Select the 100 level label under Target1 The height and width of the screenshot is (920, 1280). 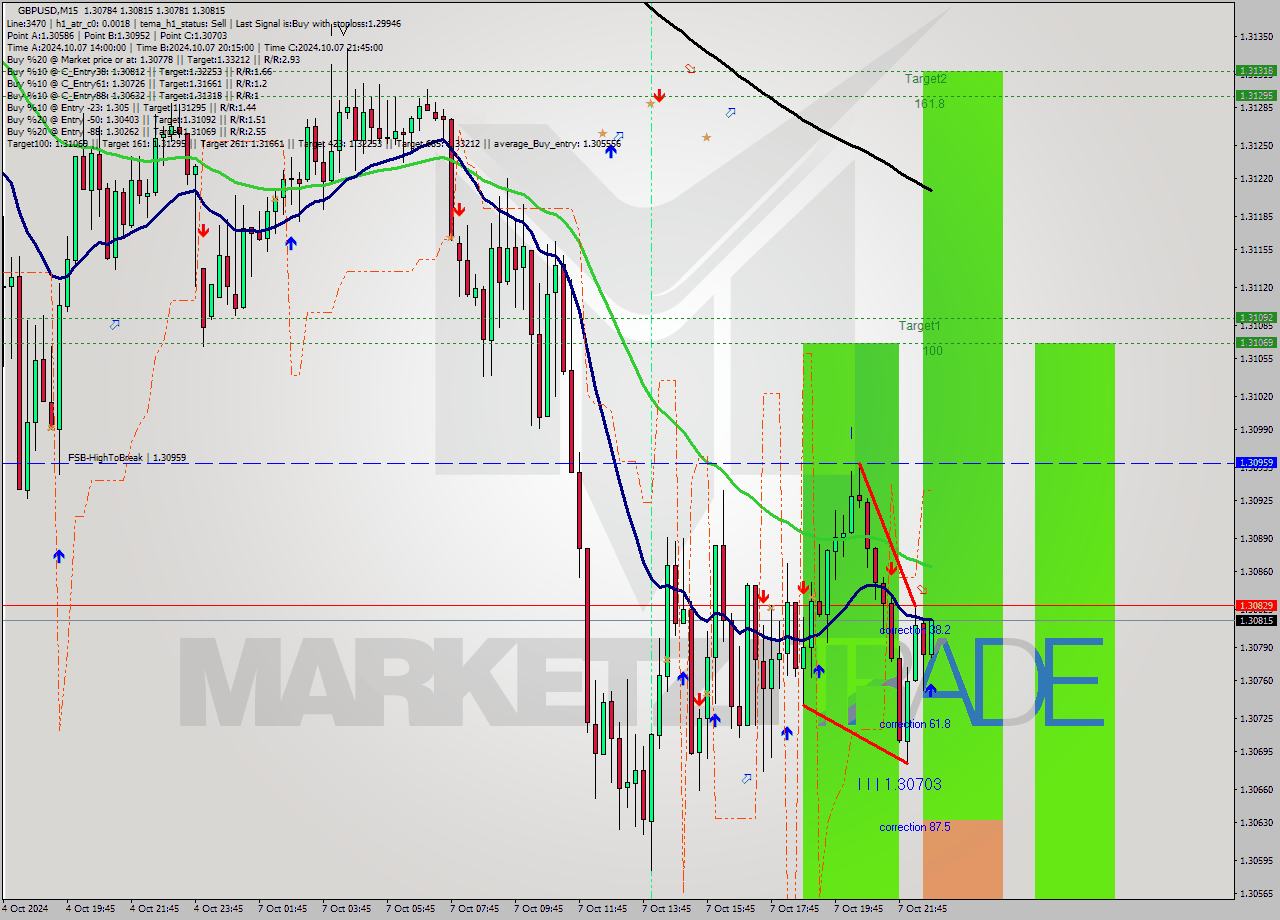tap(932, 351)
